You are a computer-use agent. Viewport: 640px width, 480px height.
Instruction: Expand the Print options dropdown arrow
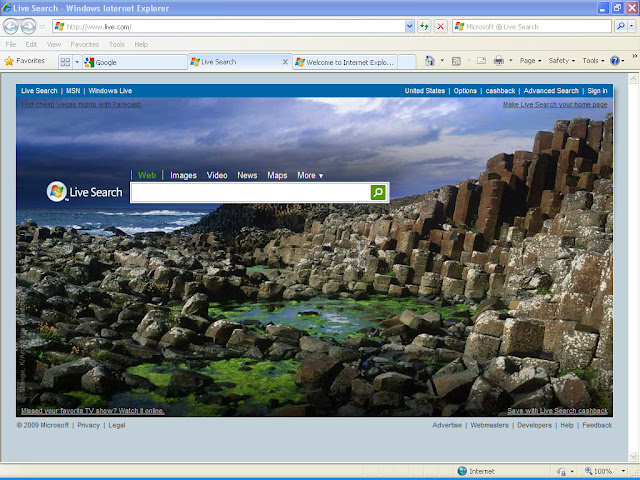[510, 61]
